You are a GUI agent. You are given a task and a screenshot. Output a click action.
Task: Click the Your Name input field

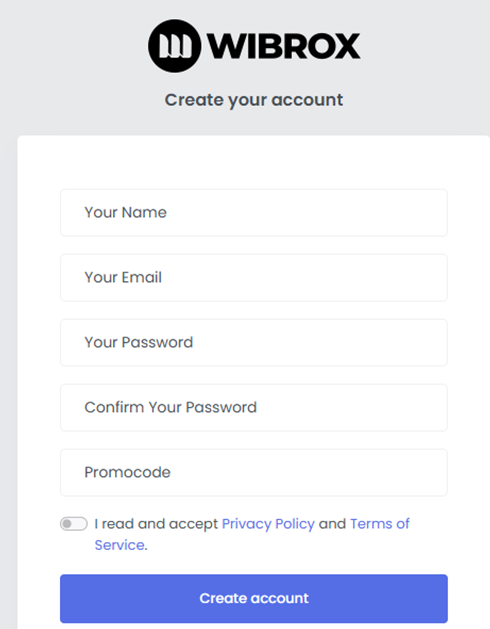click(x=254, y=213)
